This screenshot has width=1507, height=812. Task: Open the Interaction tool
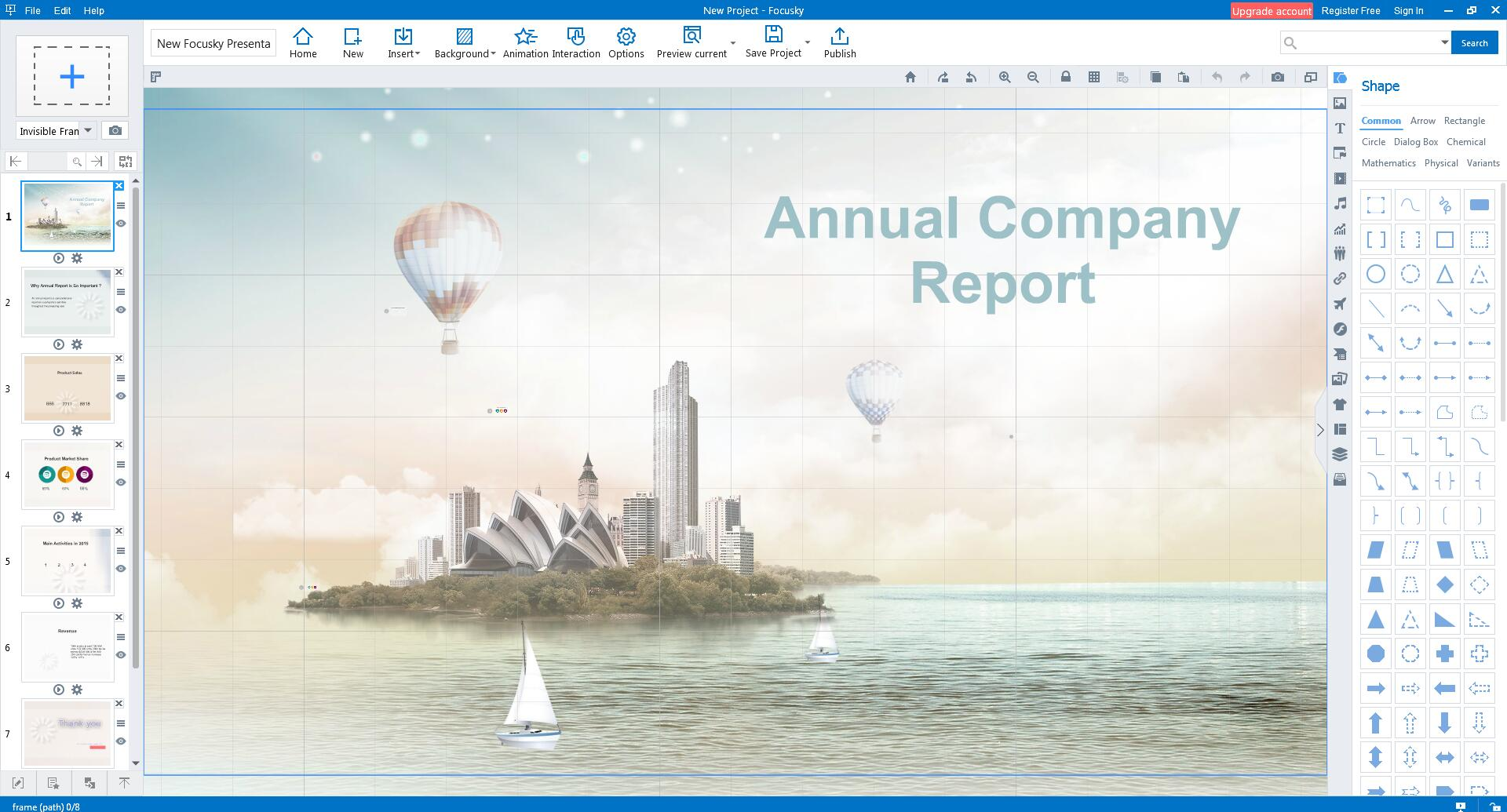(575, 42)
